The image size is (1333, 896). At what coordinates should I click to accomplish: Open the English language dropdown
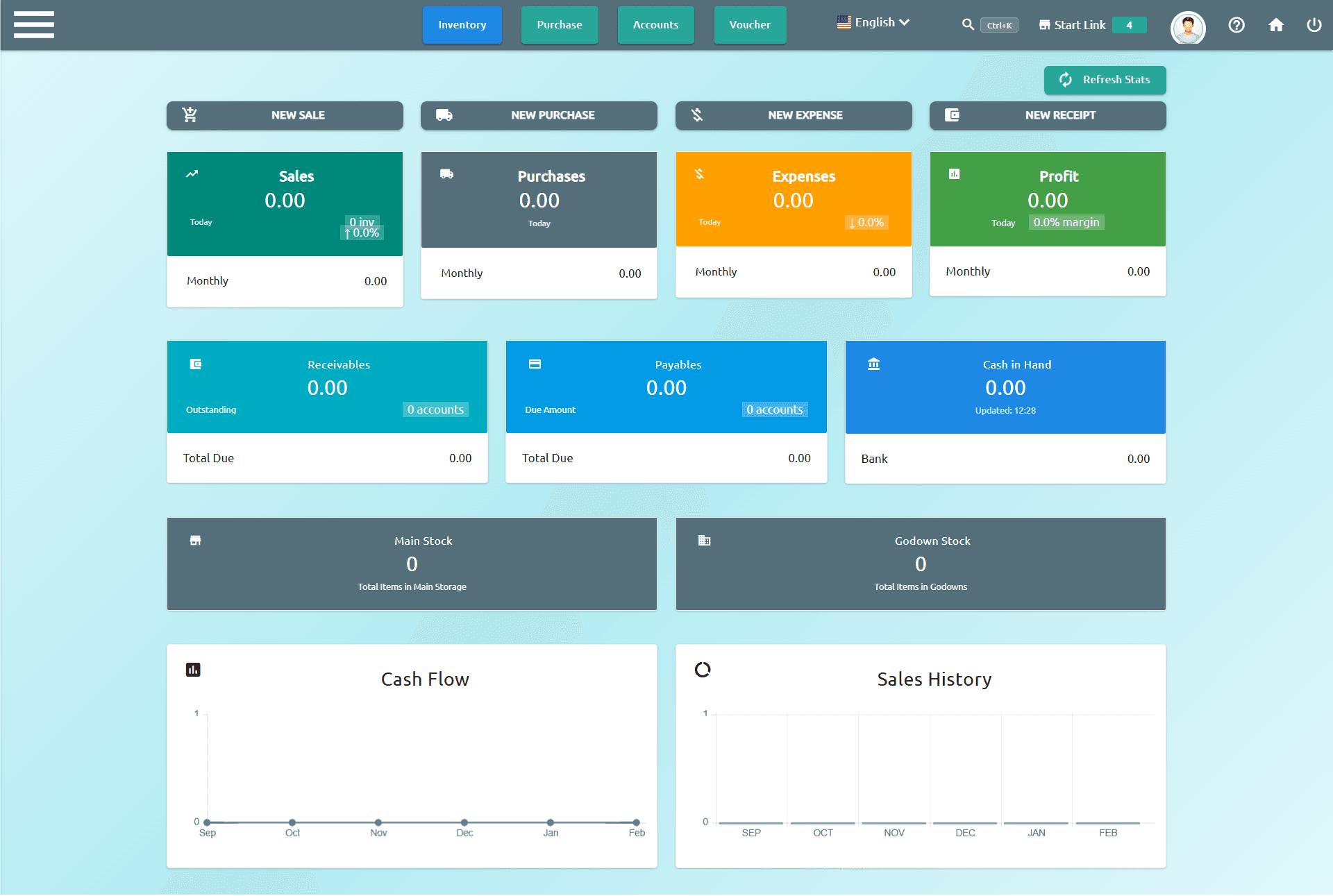click(873, 22)
